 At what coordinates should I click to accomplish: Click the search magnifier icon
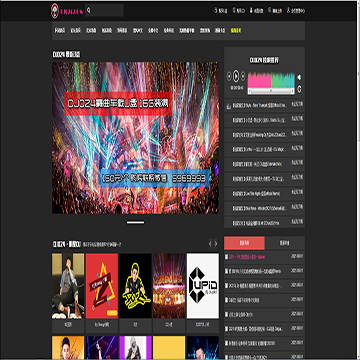(89, 11)
